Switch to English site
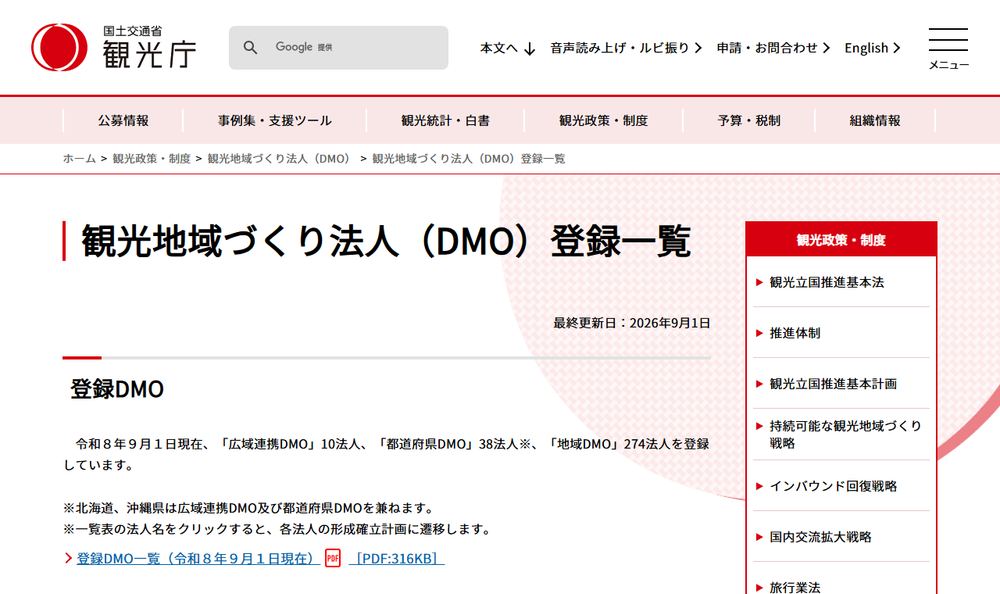Screen dimensions: 1000x594 click(872, 48)
